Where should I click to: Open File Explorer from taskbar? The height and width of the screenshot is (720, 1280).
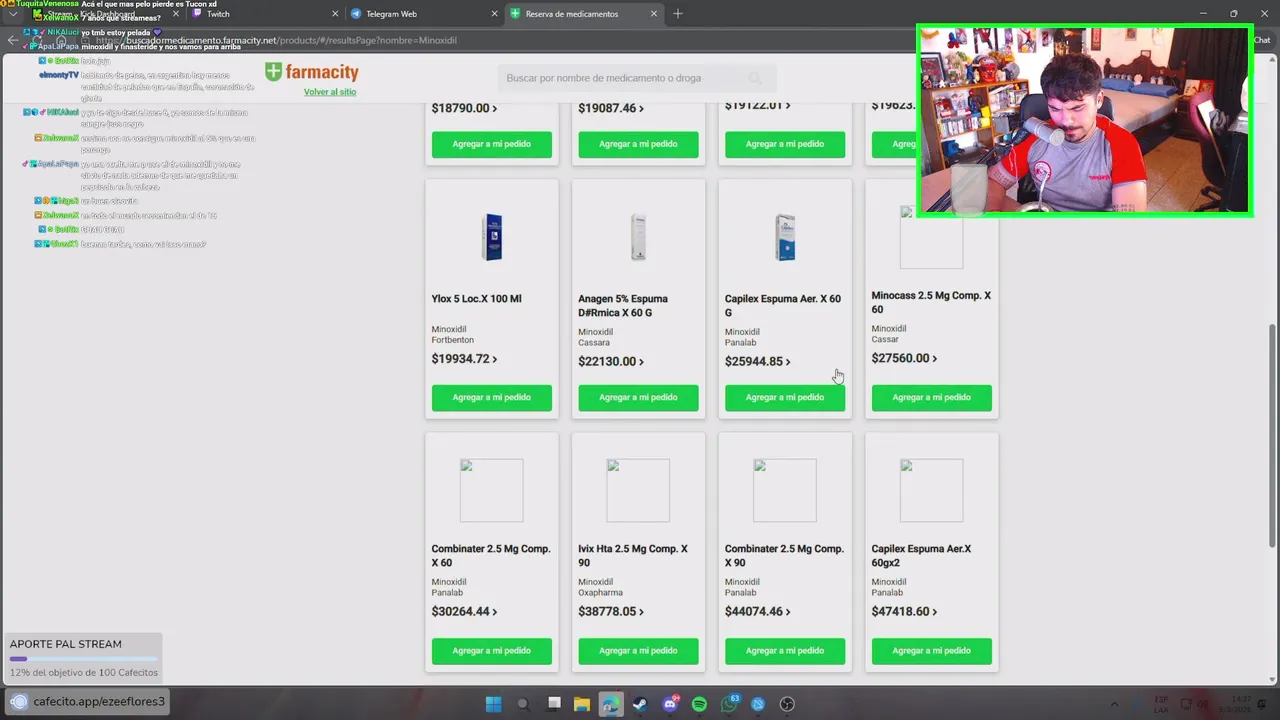click(581, 704)
